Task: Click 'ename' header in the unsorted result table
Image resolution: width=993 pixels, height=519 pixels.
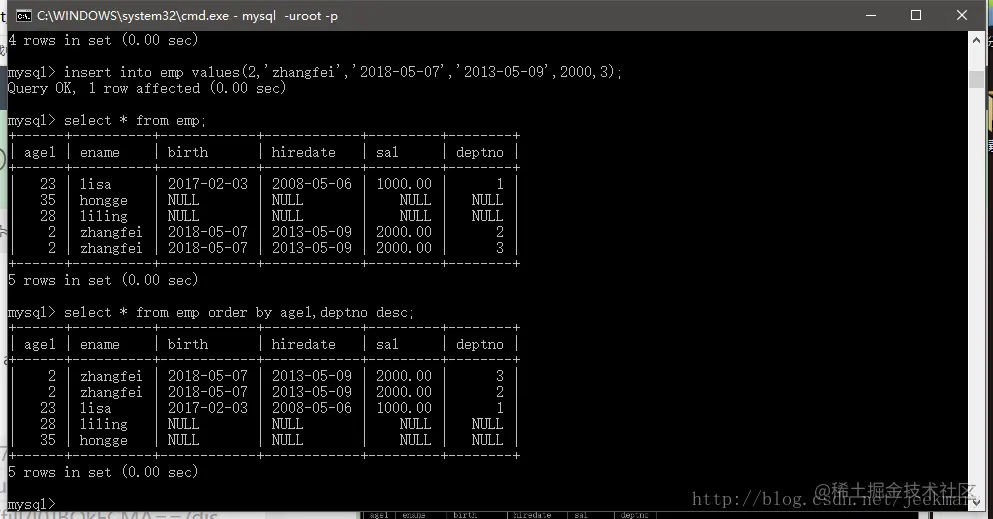Action: click(99, 153)
